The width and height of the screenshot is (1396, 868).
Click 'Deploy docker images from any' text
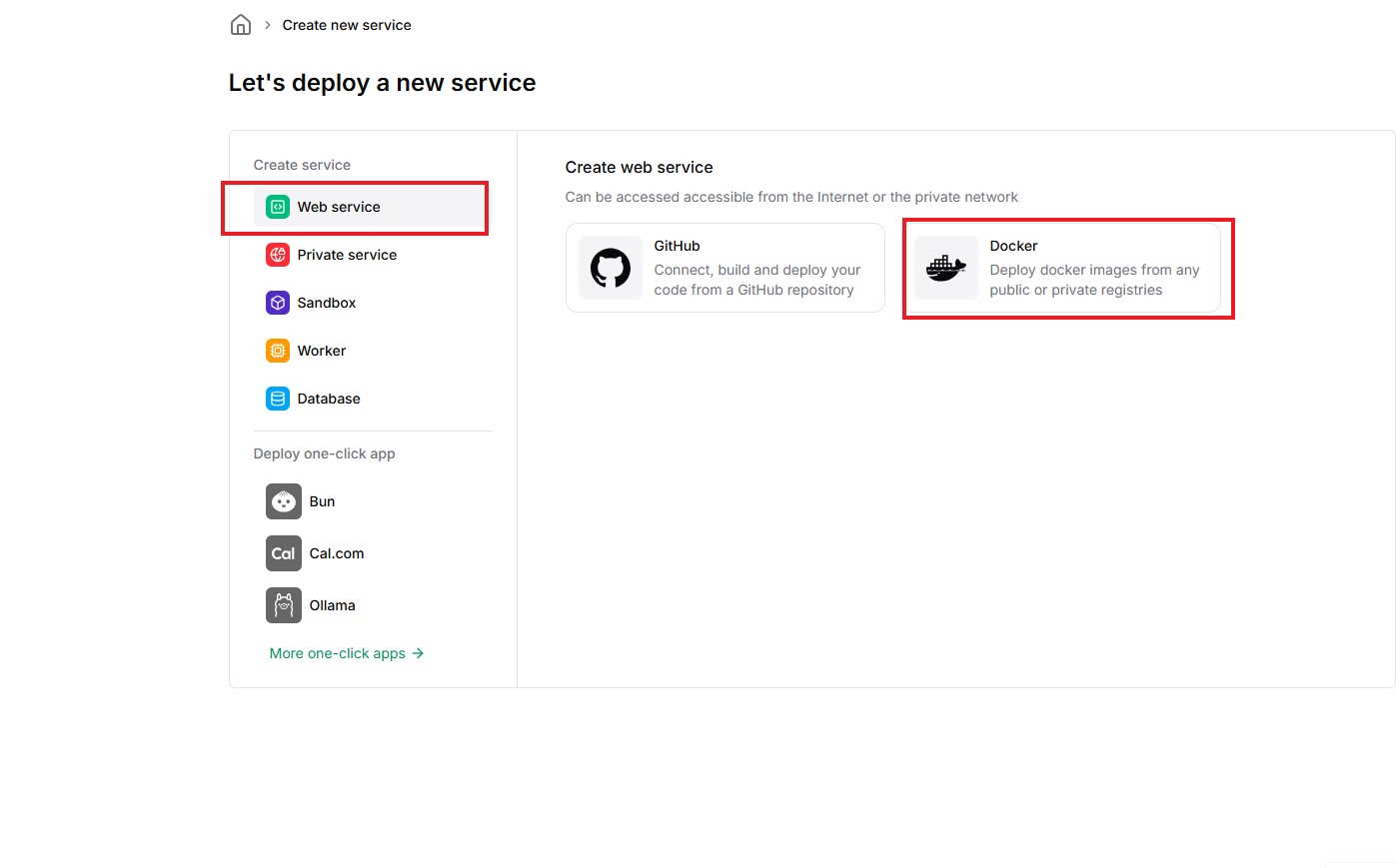1094,280
